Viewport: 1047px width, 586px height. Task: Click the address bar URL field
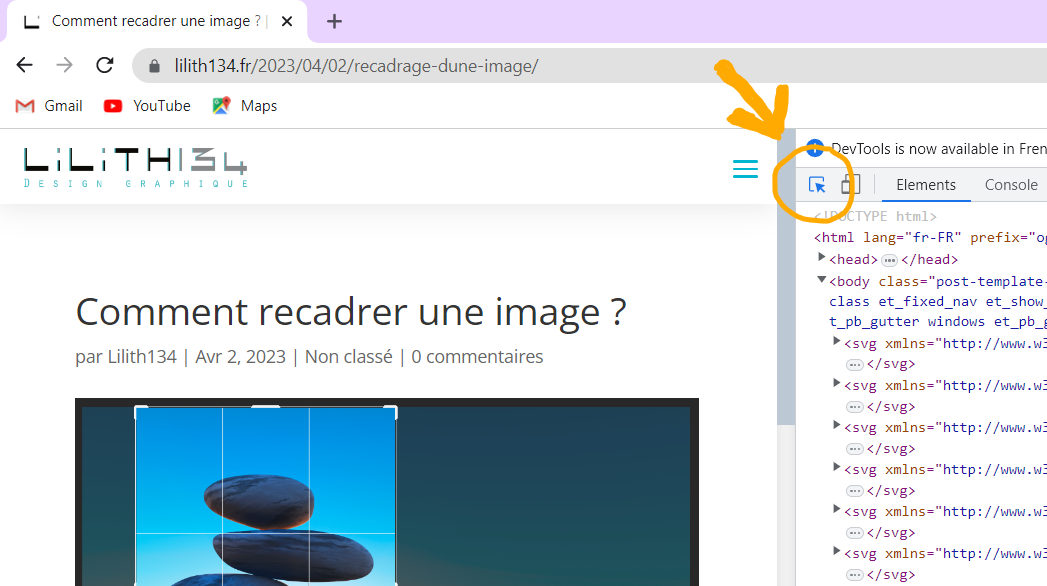(400, 66)
